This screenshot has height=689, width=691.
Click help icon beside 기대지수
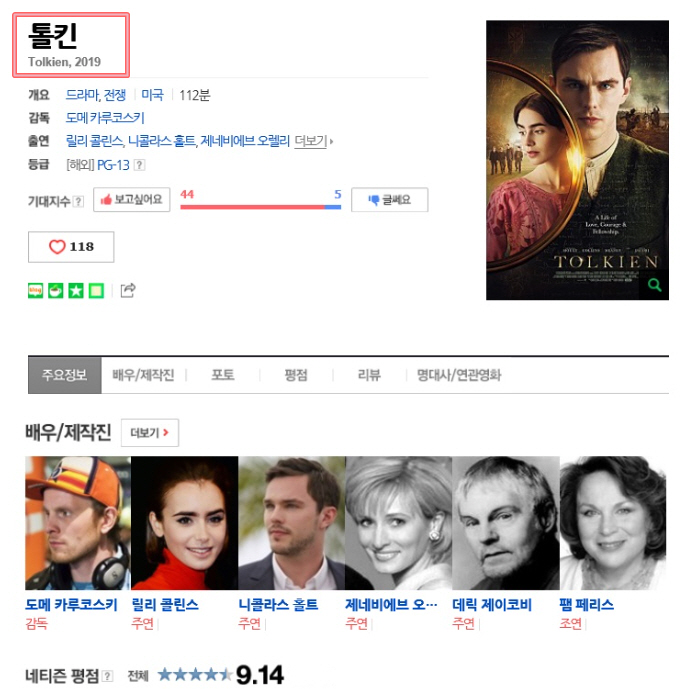click(x=78, y=201)
